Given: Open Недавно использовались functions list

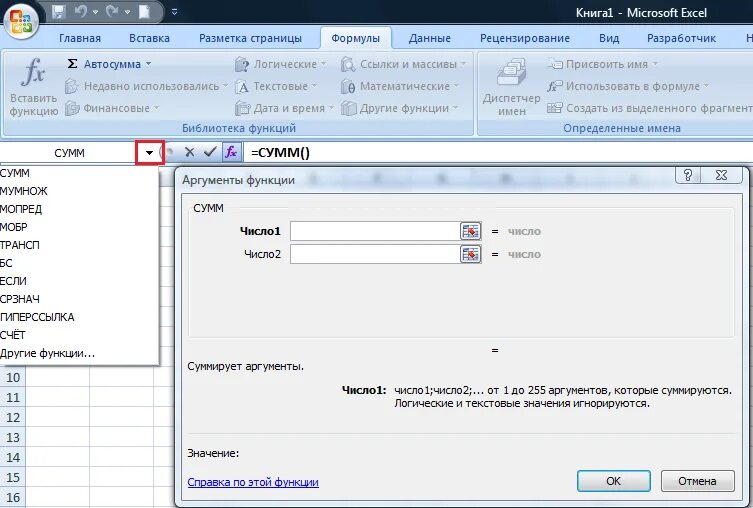Looking at the screenshot, I should coord(146,86).
